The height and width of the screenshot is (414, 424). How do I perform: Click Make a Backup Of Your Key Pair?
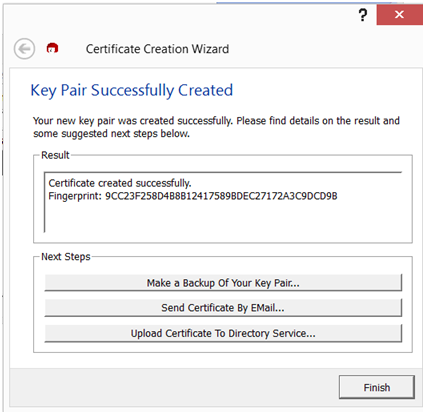click(223, 283)
